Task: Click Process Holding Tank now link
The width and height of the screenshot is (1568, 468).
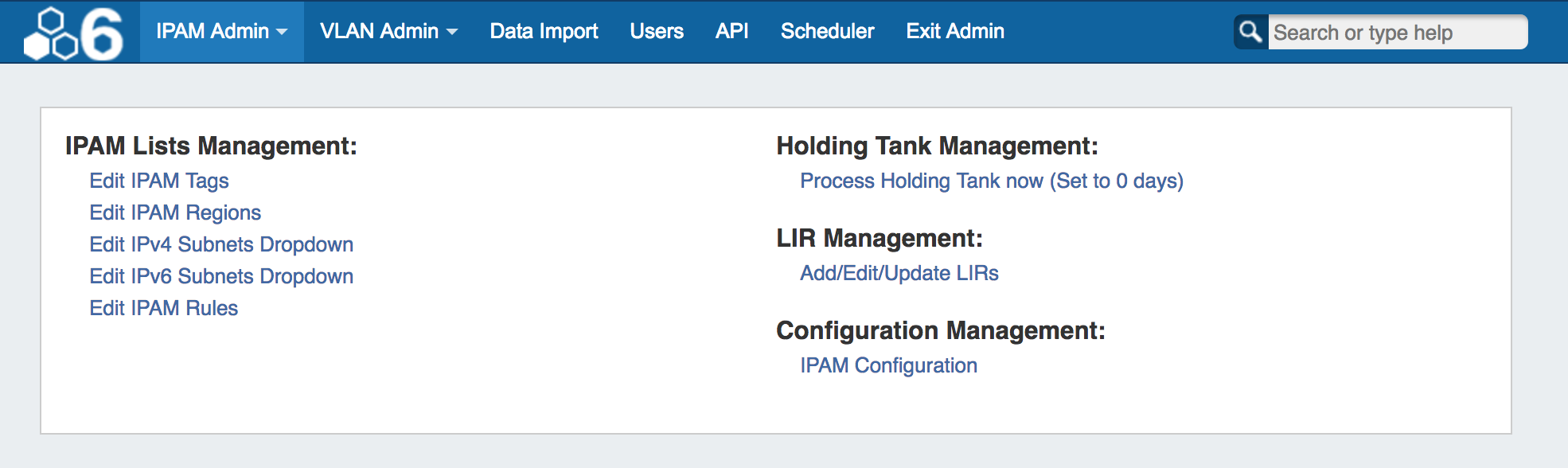Action: point(992,181)
